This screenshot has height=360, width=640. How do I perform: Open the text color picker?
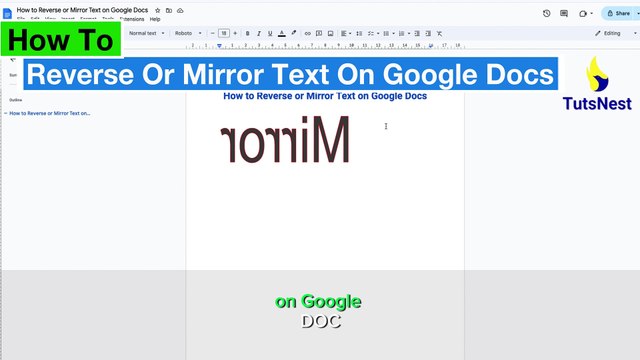click(x=282, y=33)
